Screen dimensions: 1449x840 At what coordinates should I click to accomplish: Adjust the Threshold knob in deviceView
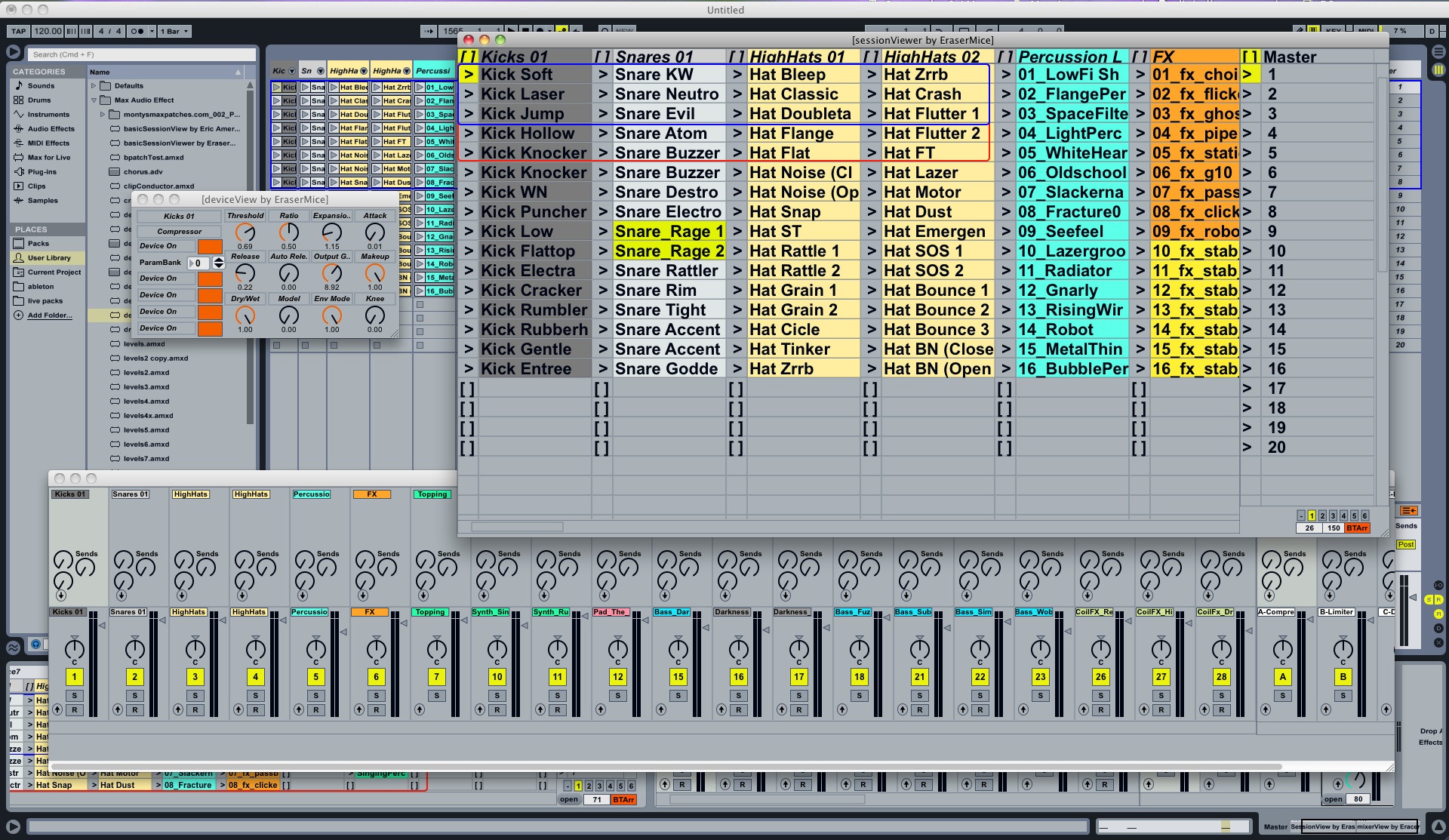click(245, 232)
